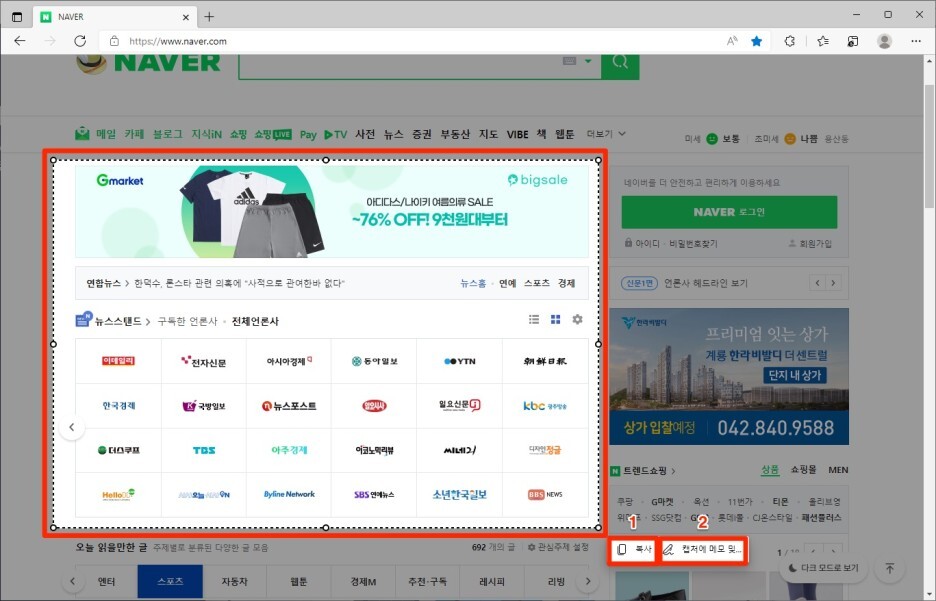Switch newsstand to grid view icon

[x=555, y=319]
